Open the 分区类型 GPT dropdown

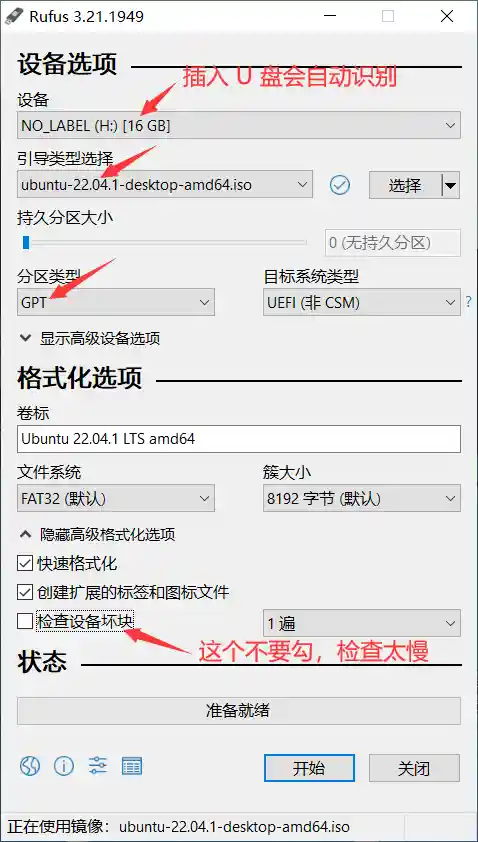(x=115, y=302)
